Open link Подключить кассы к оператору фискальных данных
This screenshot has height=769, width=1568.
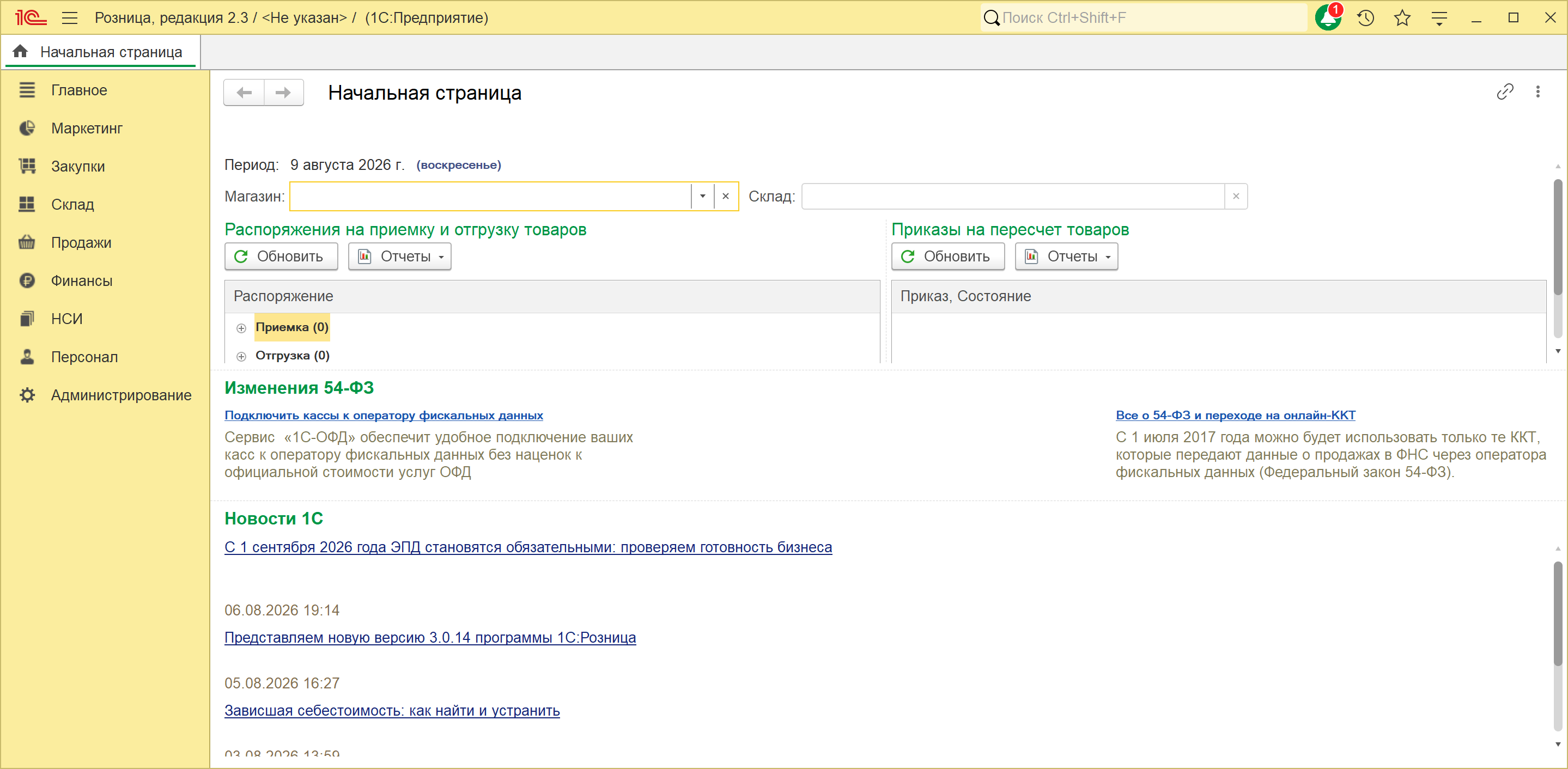pyautogui.click(x=384, y=415)
